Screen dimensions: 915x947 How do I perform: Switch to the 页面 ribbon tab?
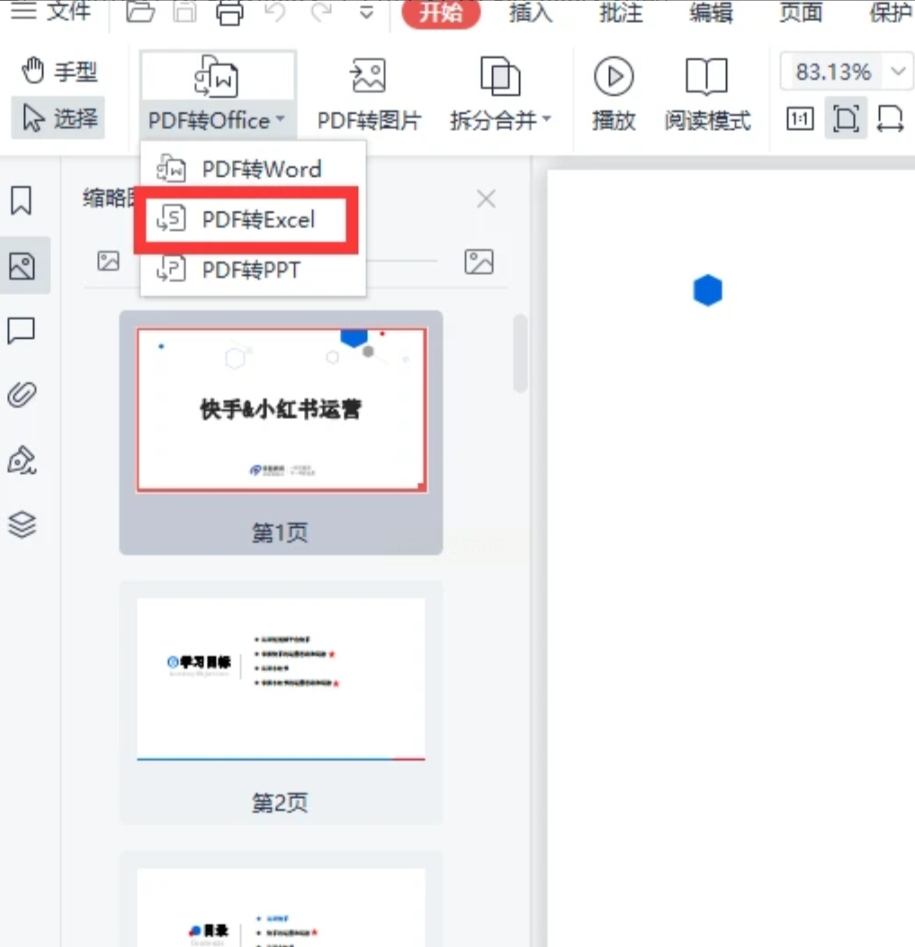coord(801,12)
